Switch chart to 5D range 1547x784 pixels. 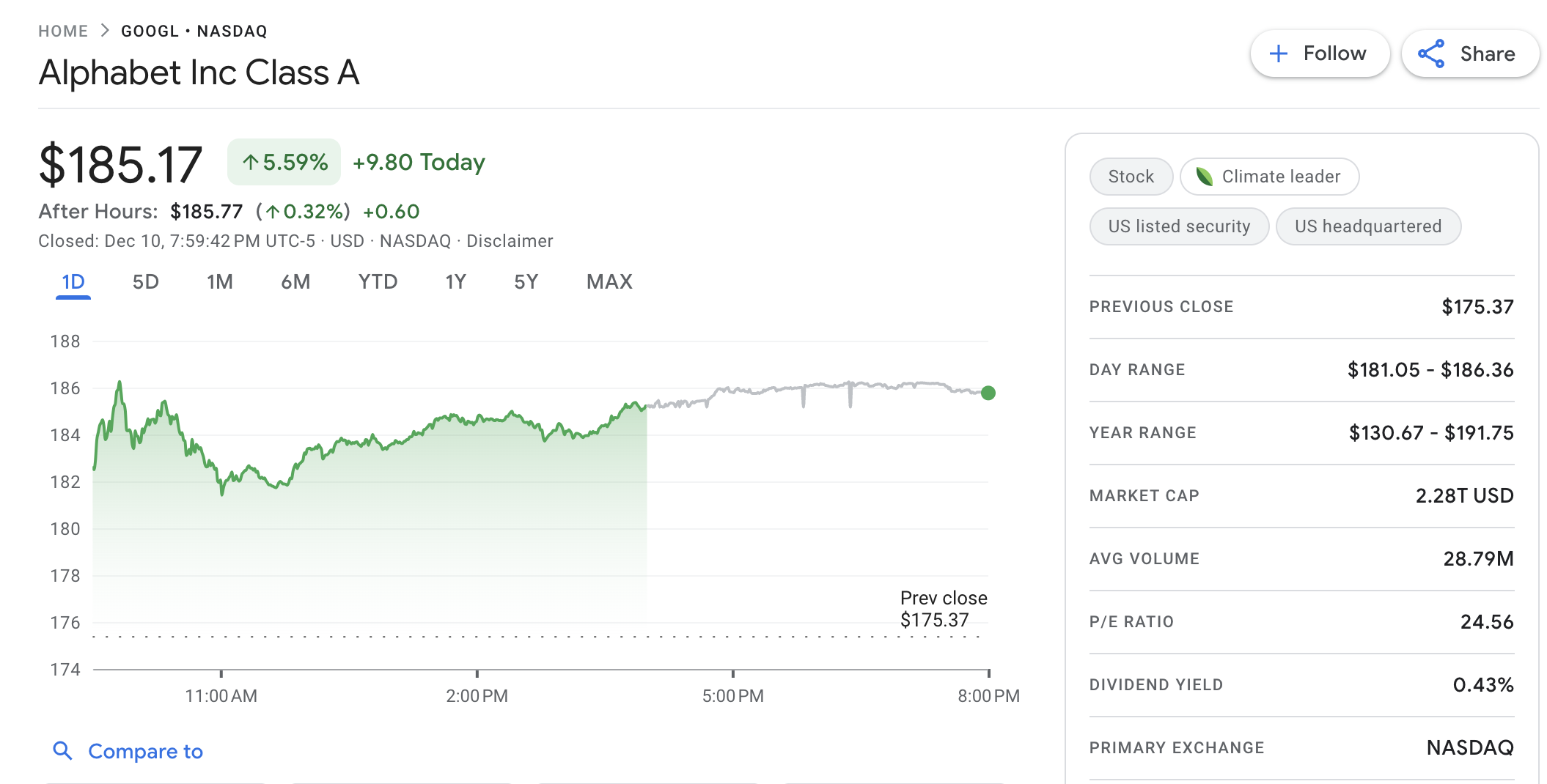tap(146, 282)
